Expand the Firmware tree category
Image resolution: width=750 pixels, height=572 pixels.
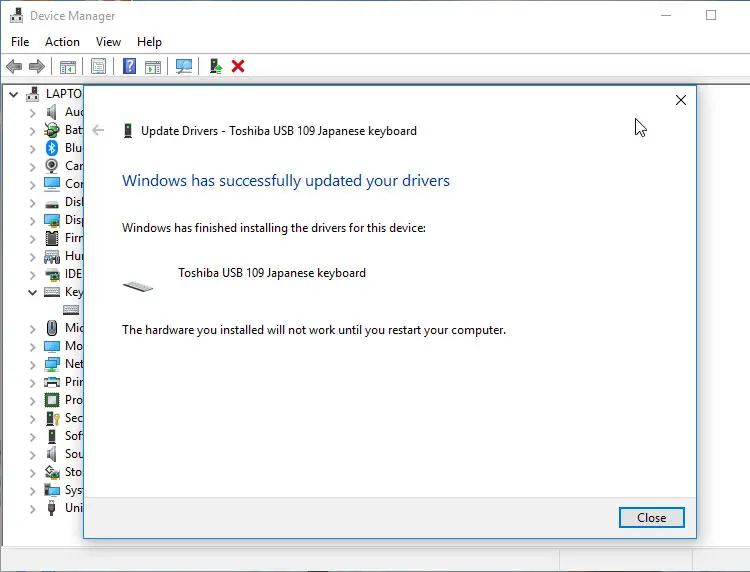[x=33, y=239]
